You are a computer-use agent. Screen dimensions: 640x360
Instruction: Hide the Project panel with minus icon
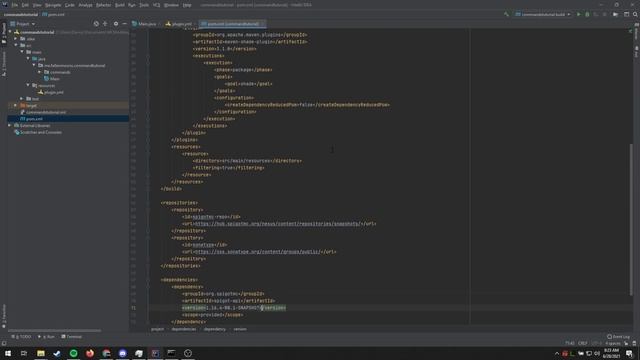pyautogui.click(x=124, y=24)
